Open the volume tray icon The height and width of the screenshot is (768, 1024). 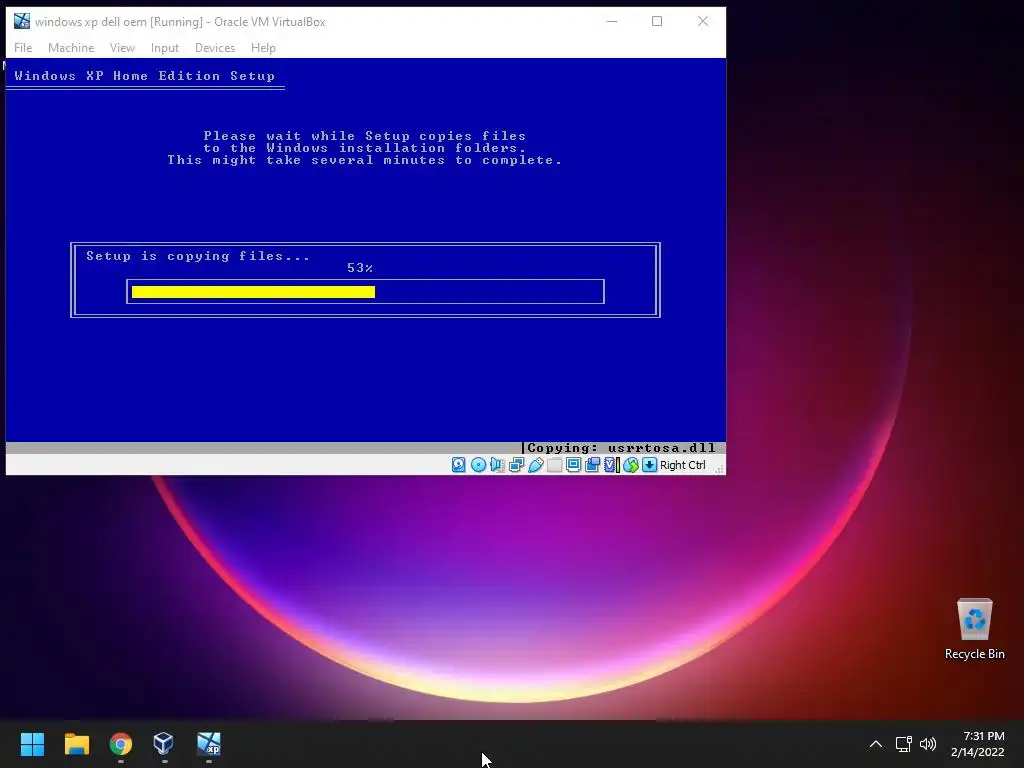928,744
